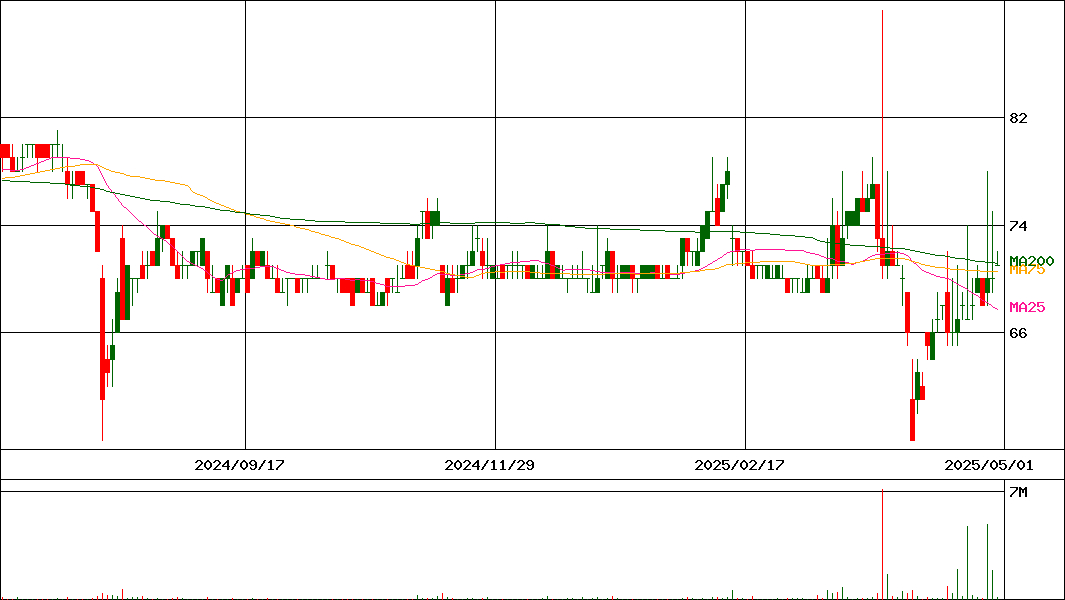The image size is (1065, 600).
Task: Click the 7M volume axis label
Action: [x=1018, y=493]
